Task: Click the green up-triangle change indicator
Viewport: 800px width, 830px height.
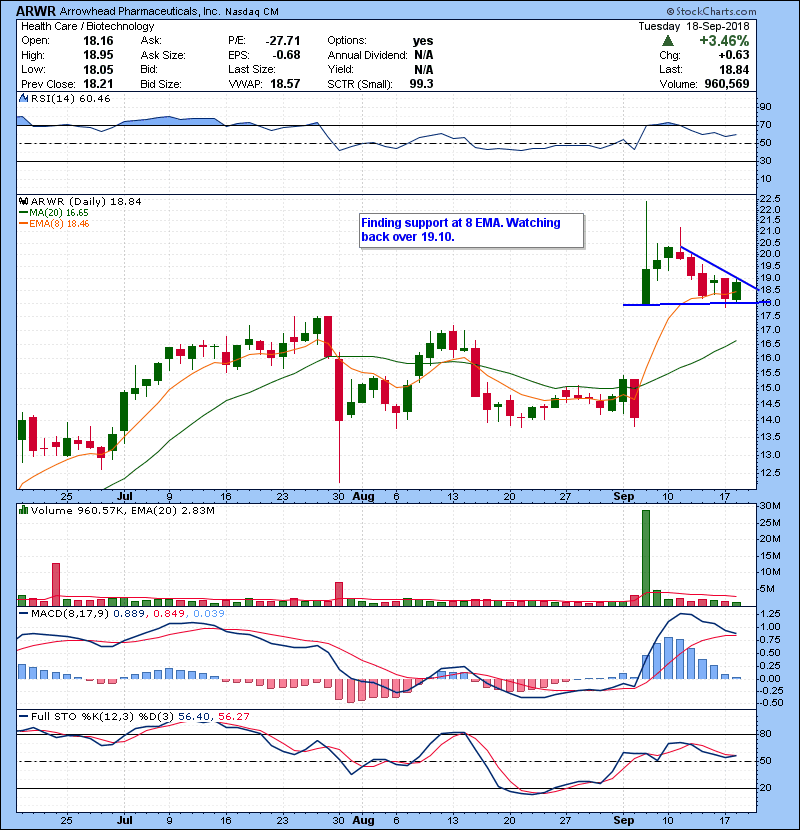Action: [668, 41]
